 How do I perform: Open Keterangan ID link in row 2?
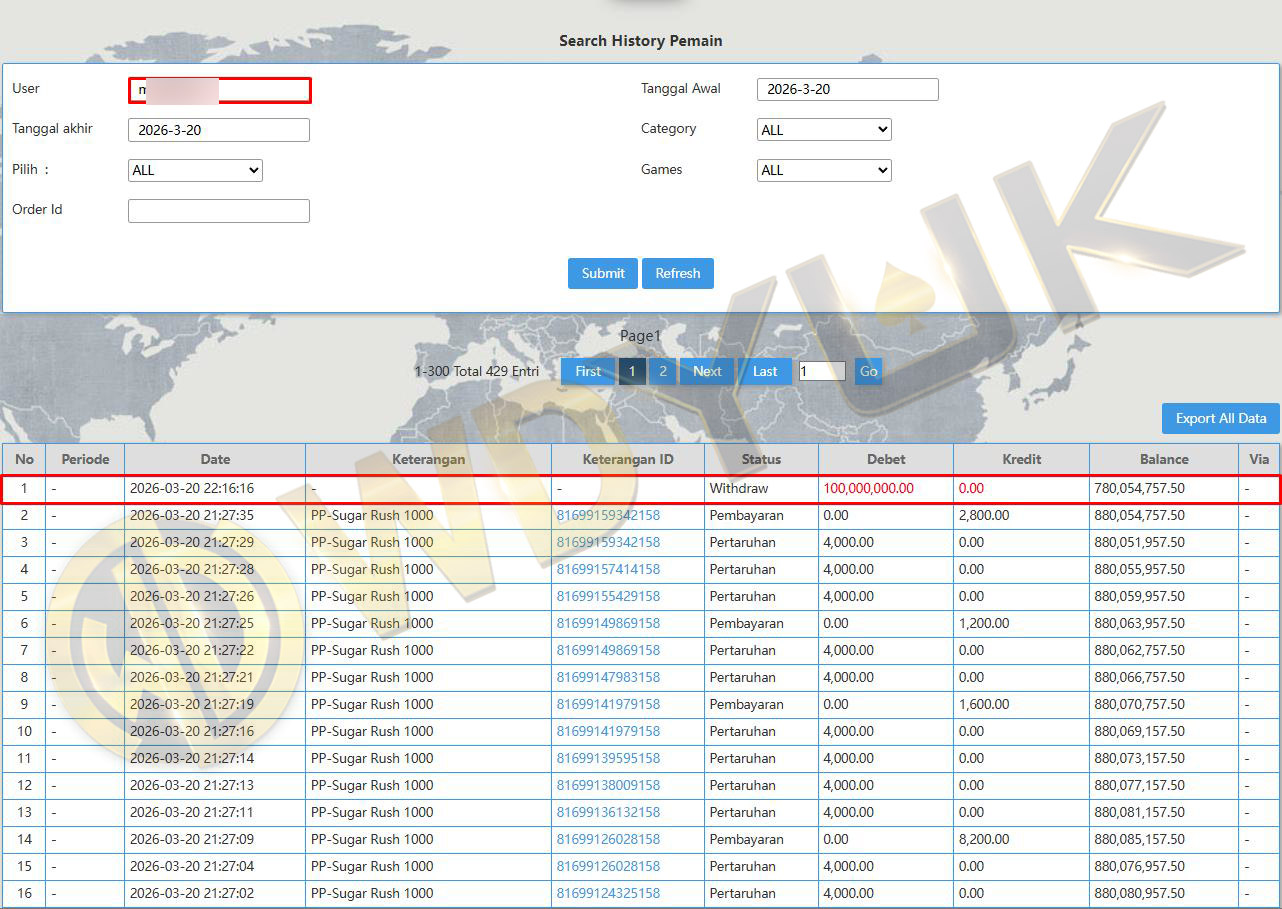(608, 516)
